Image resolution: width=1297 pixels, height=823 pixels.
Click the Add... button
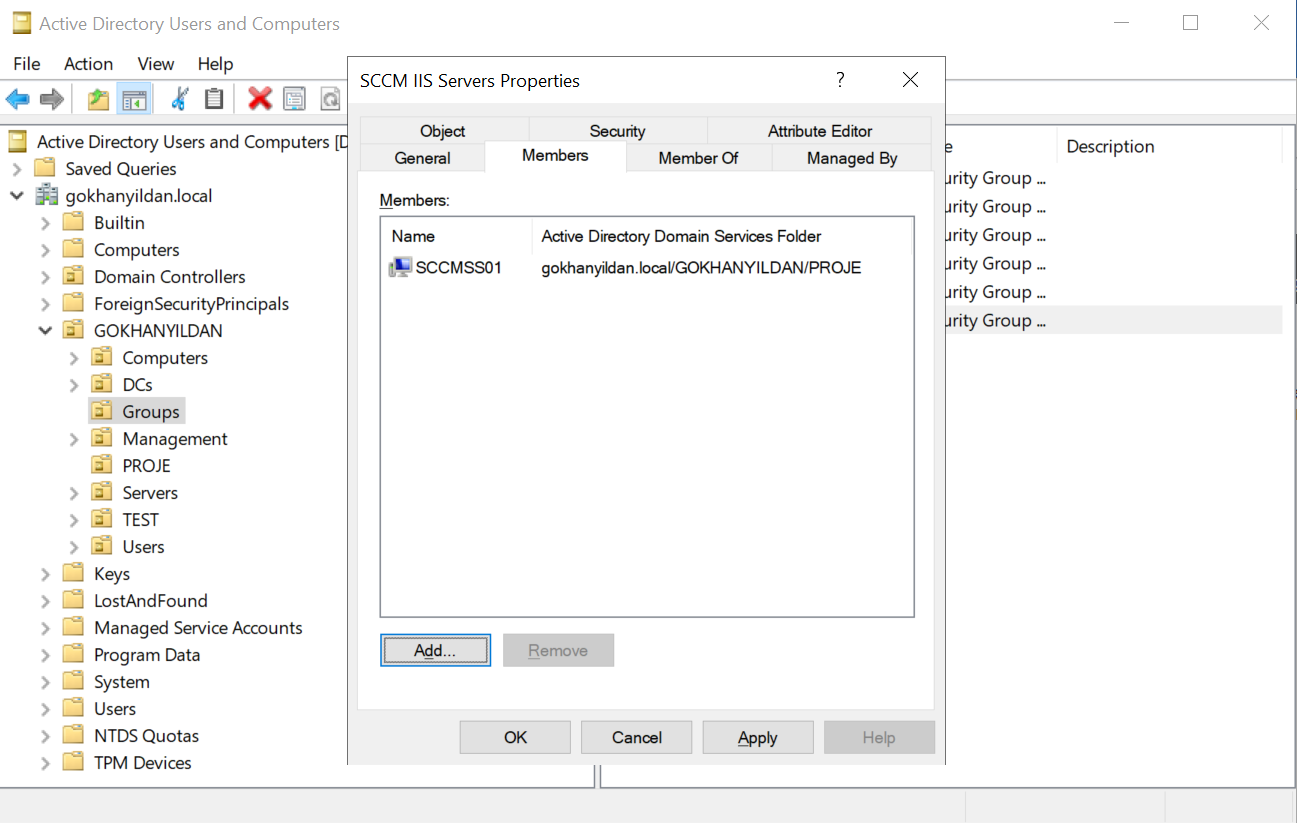pos(435,650)
